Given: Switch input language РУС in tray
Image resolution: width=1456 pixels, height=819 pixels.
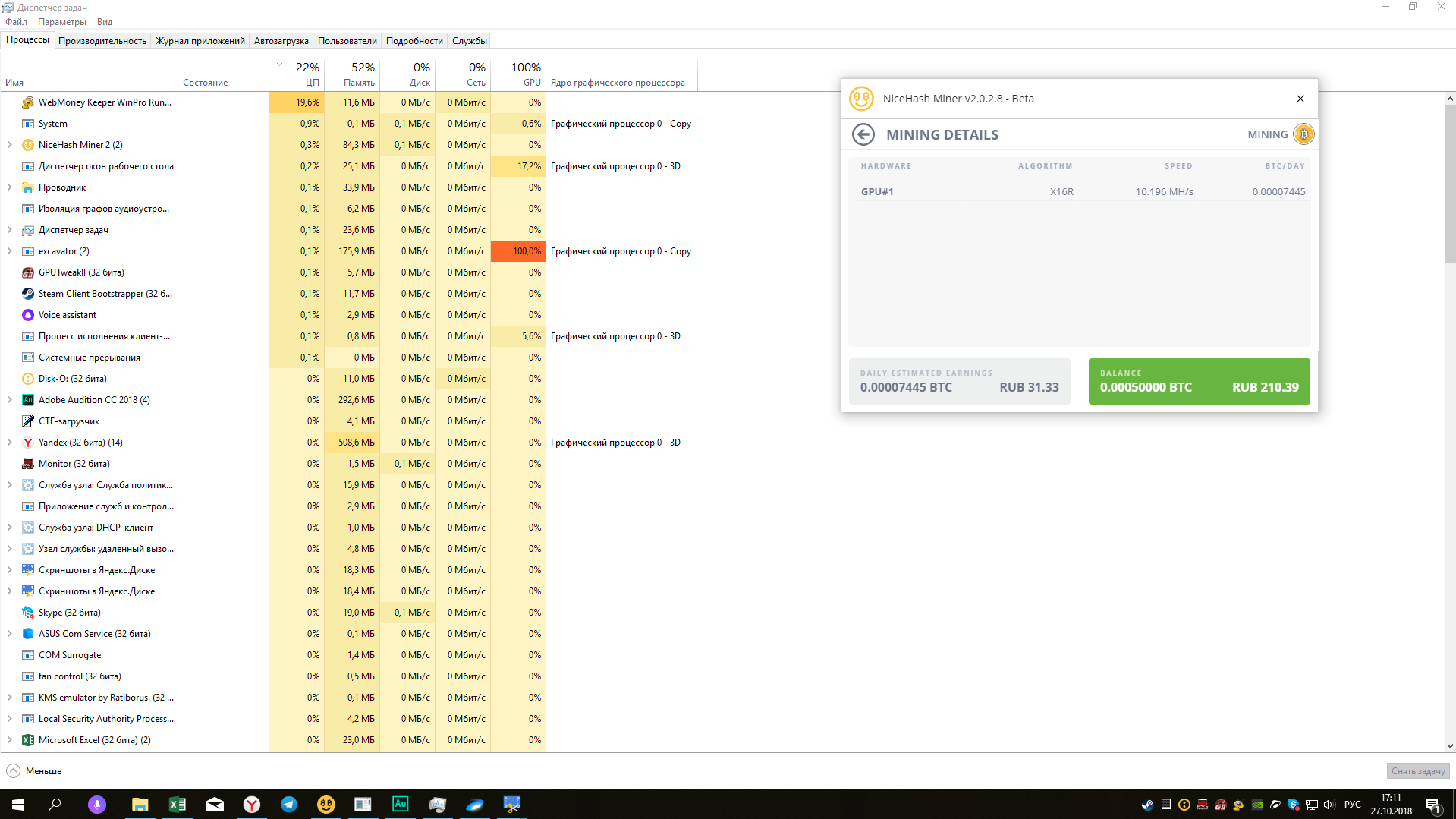Looking at the screenshot, I should click(x=1353, y=805).
